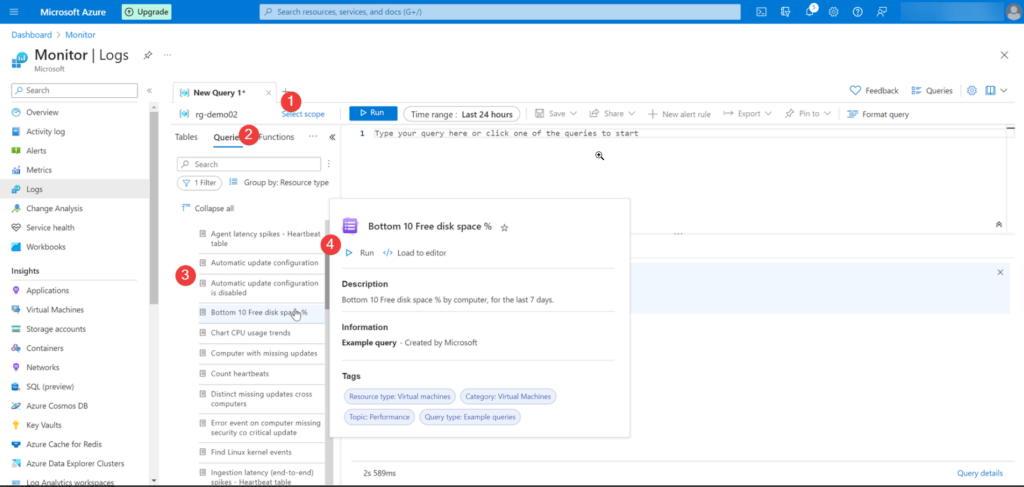
Task: Add a new query tab with plus
Action: 285,91
